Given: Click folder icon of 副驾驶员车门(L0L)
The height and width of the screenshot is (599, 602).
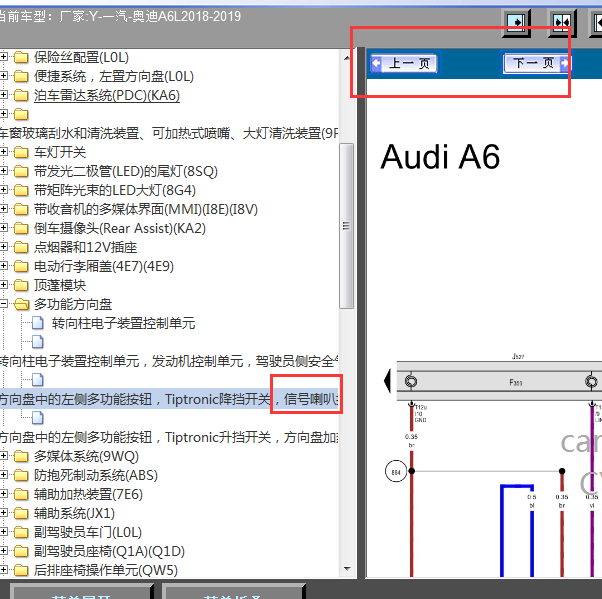Looking at the screenshot, I should pos(21,532).
